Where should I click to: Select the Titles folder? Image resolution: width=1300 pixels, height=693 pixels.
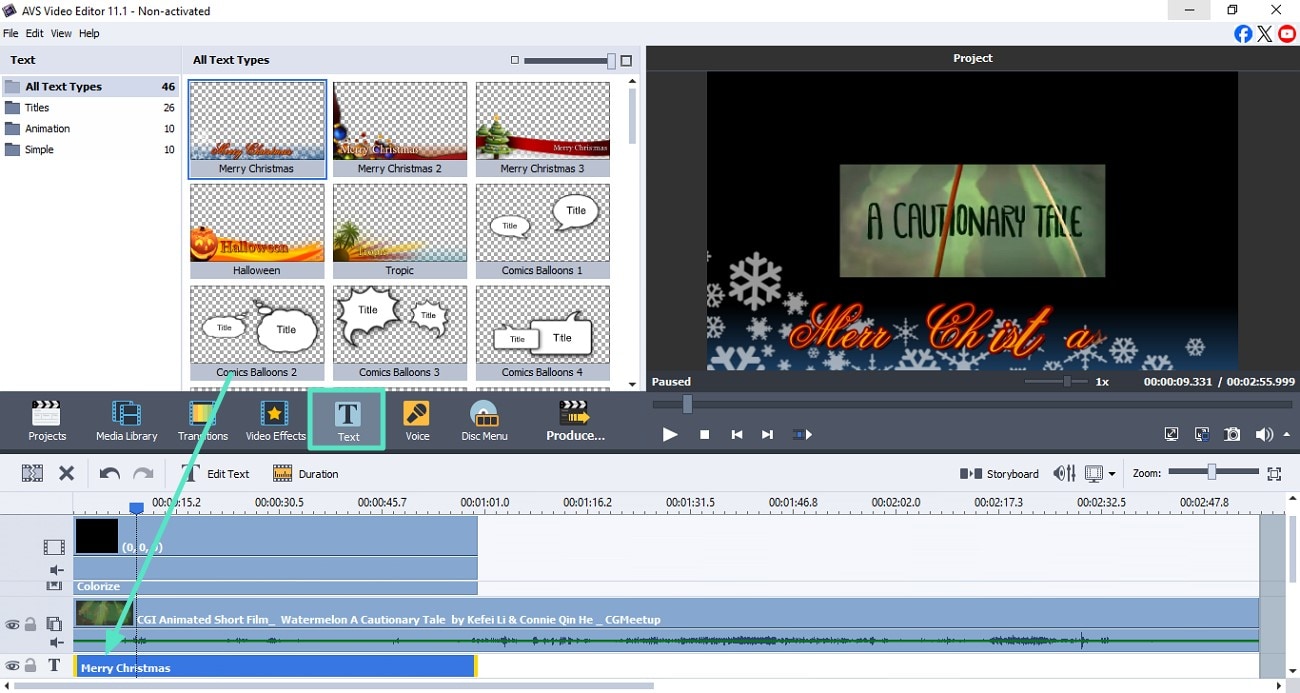pyautogui.click(x=90, y=107)
